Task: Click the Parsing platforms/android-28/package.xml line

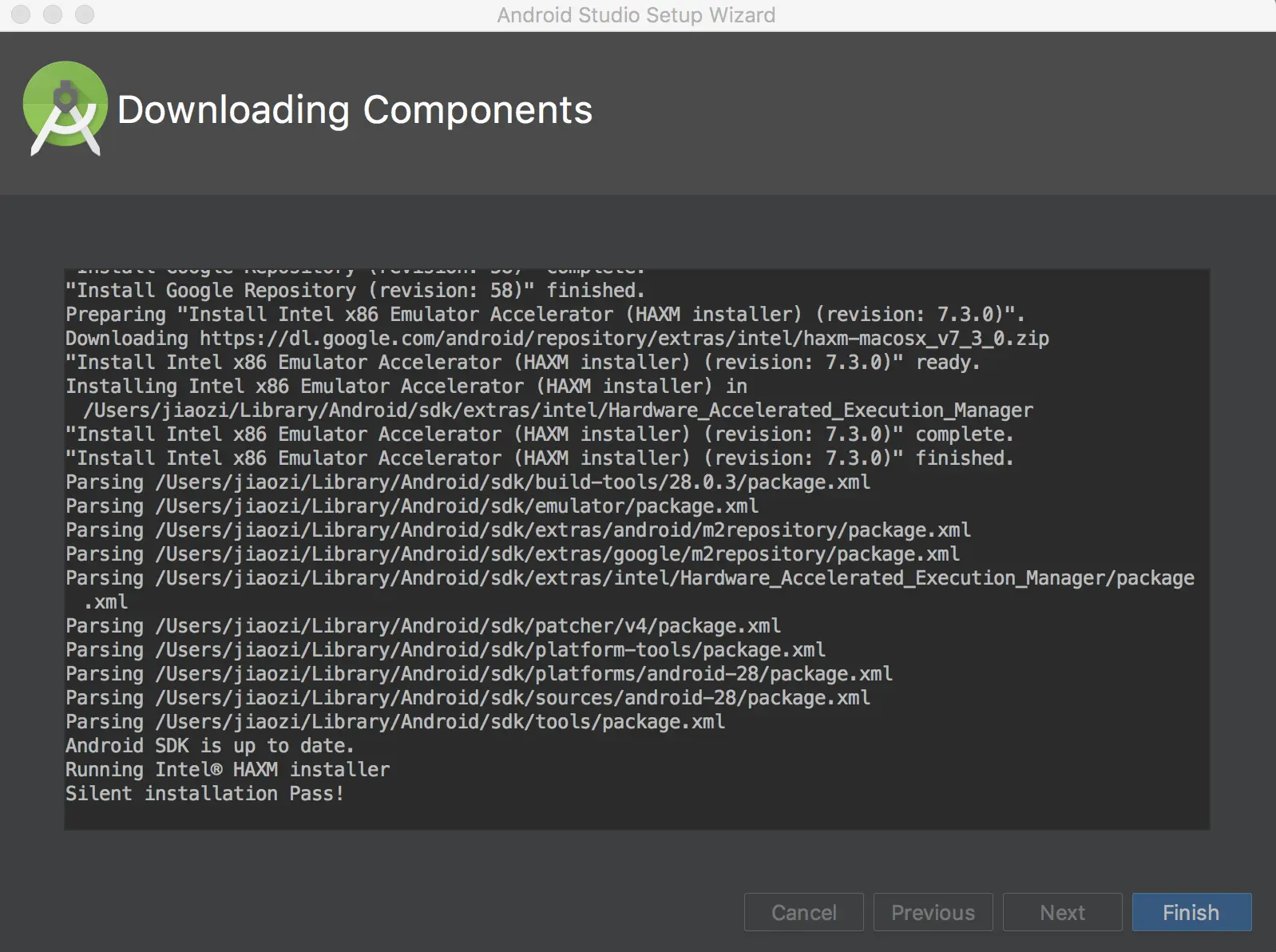Action: click(479, 673)
